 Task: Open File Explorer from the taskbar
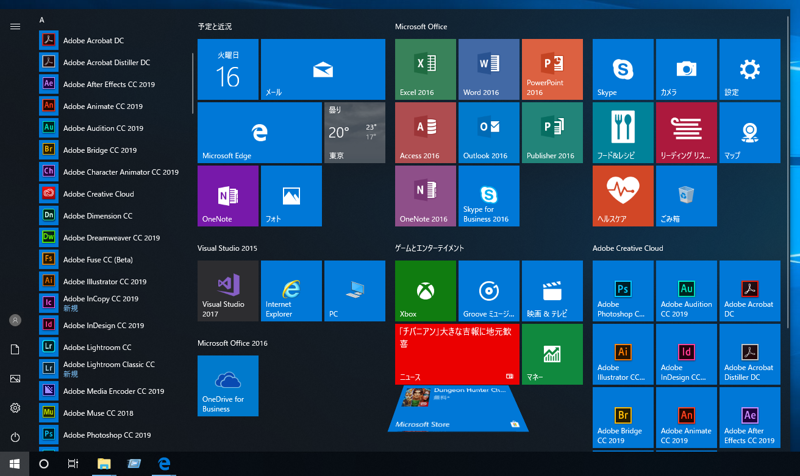[104, 464]
